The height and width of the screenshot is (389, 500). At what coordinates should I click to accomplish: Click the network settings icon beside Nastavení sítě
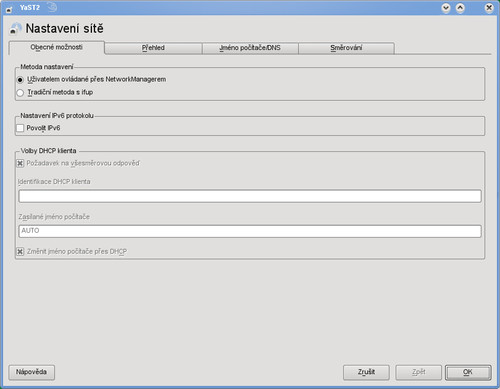[x=15, y=28]
